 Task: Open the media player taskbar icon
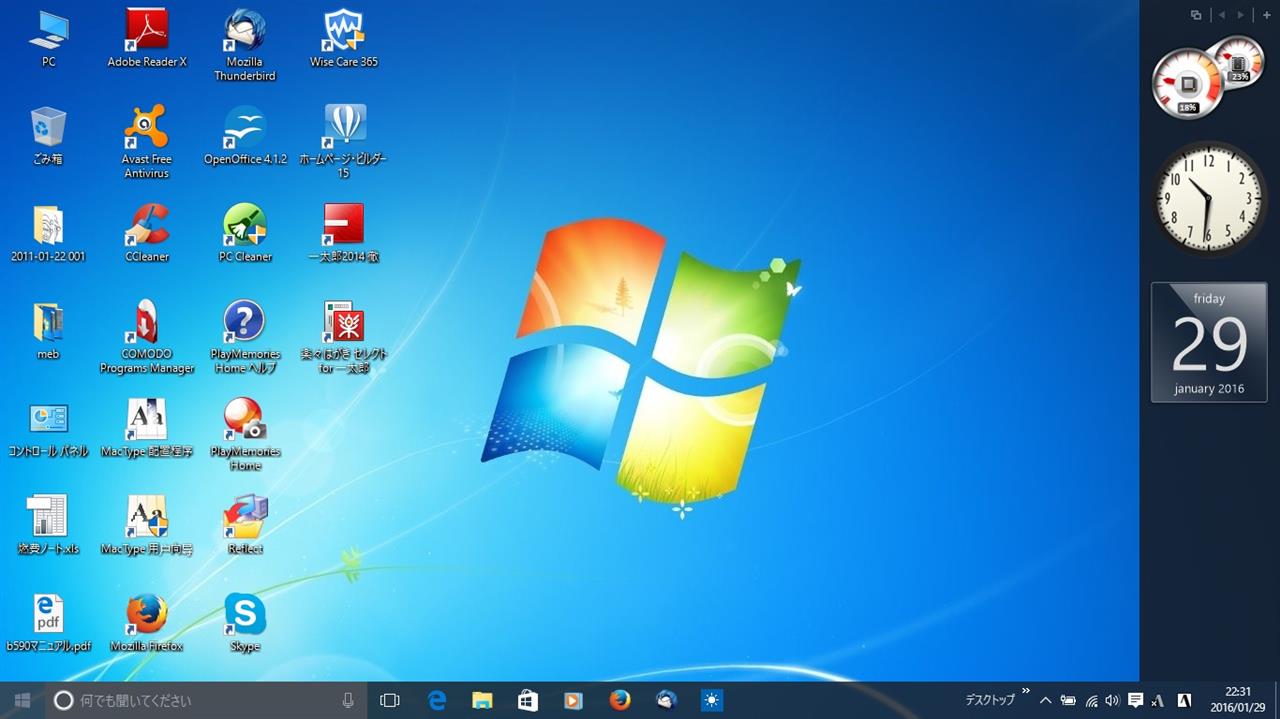[x=574, y=701]
